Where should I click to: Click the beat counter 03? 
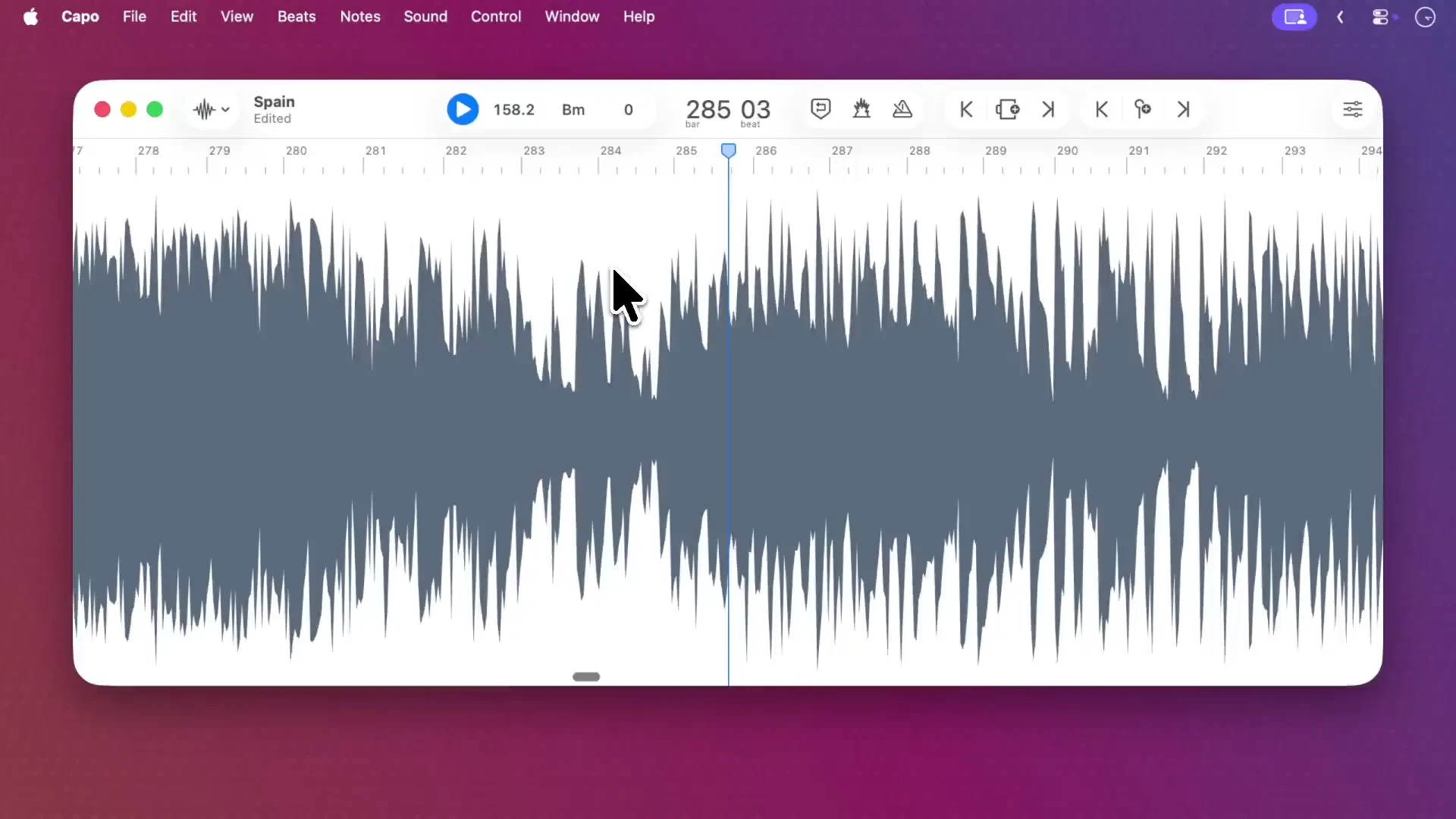[x=755, y=109]
